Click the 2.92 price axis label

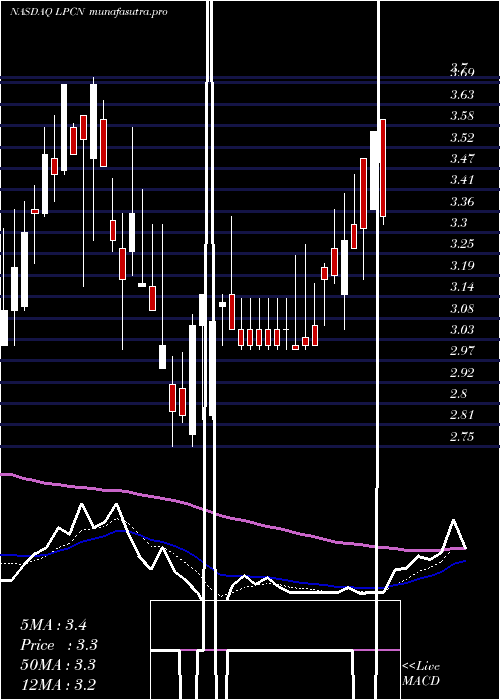pyautogui.click(x=462, y=373)
